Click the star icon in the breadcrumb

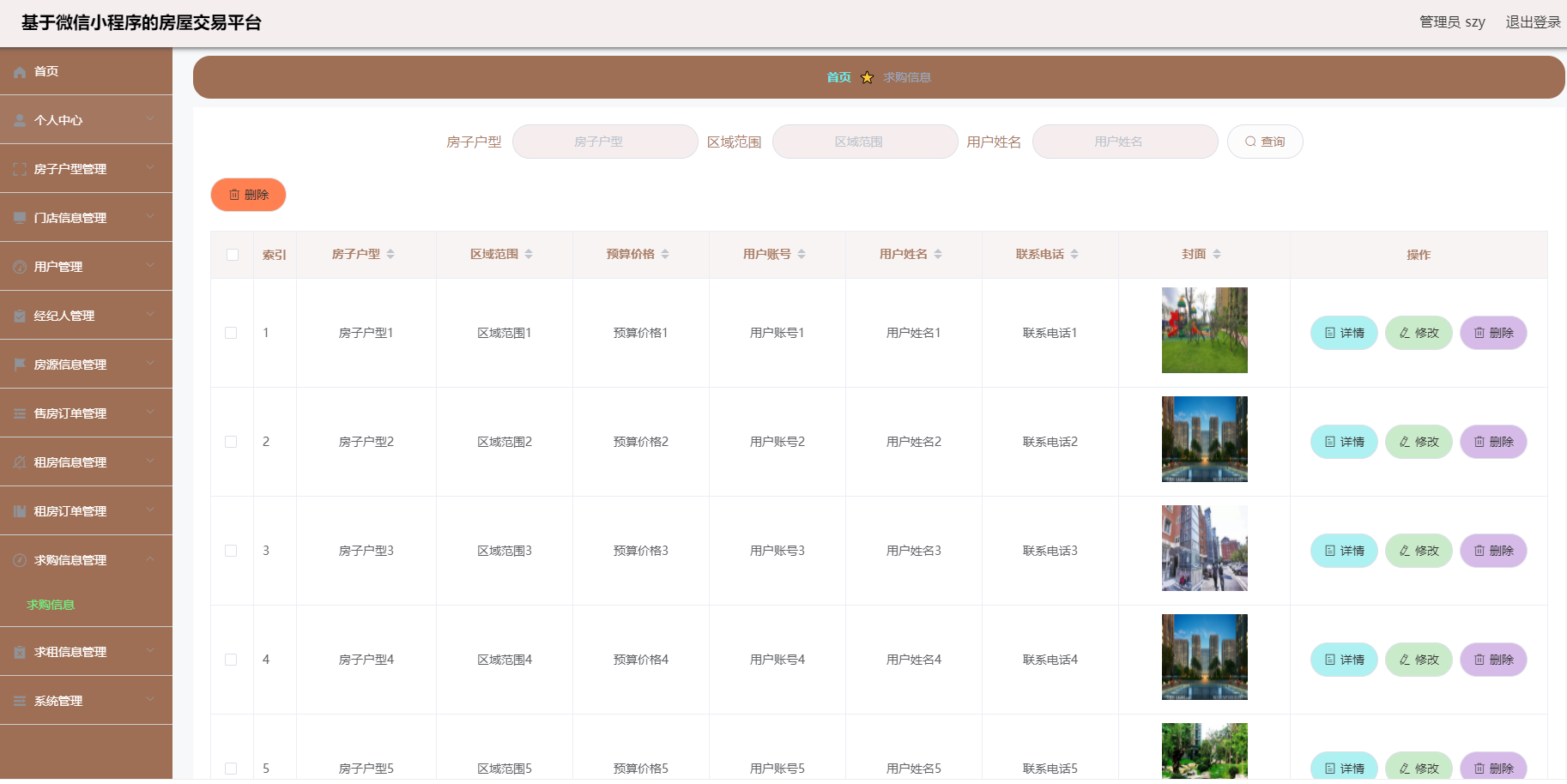[867, 78]
